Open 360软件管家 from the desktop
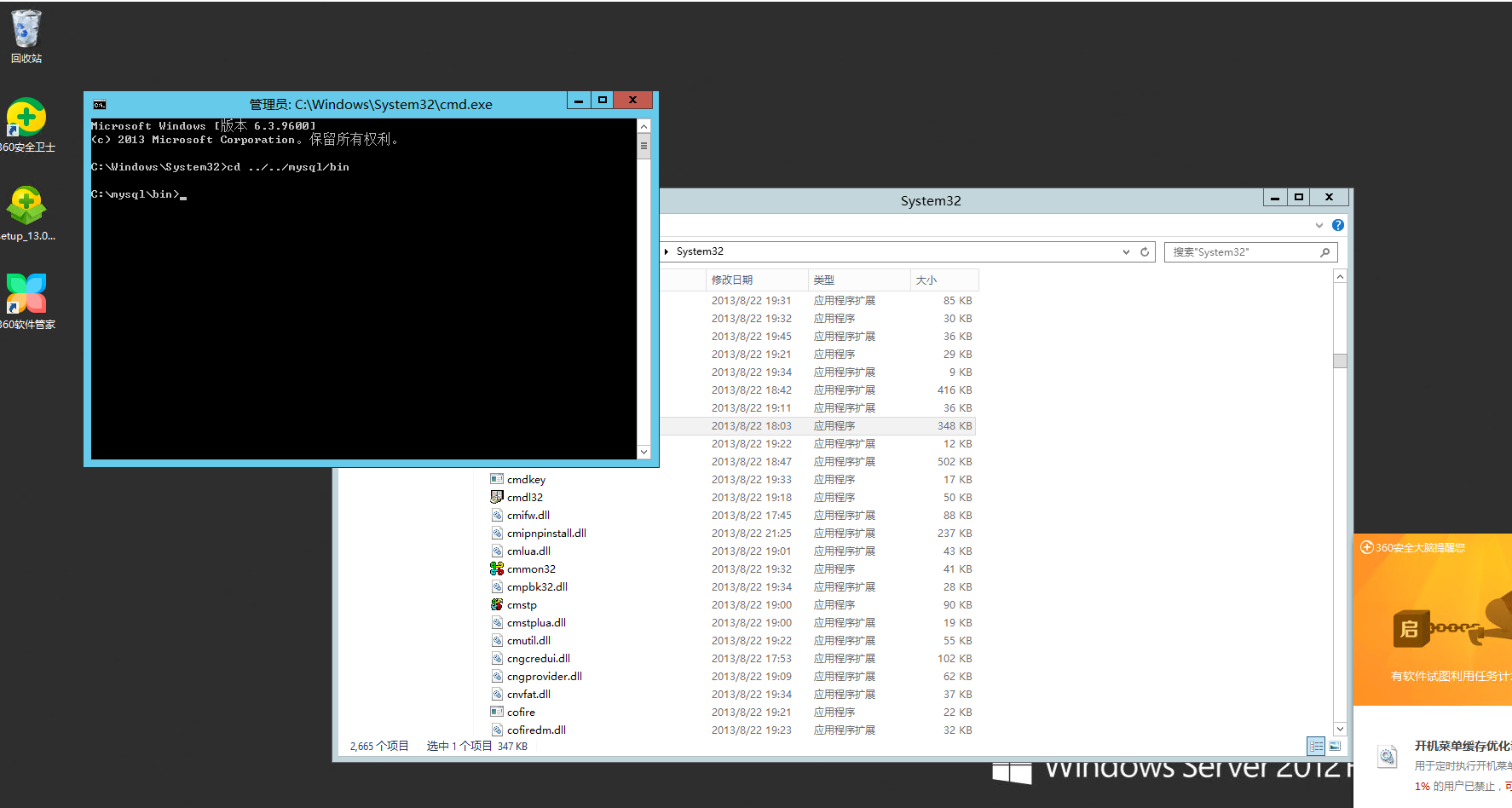Image resolution: width=1512 pixels, height=808 pixels. [26, 294]
